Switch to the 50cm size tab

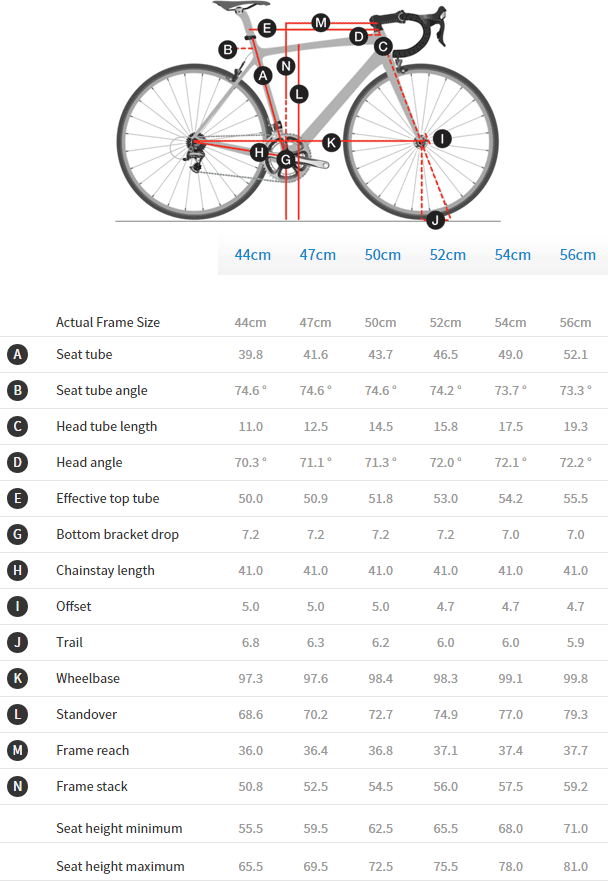click(383, 255)
